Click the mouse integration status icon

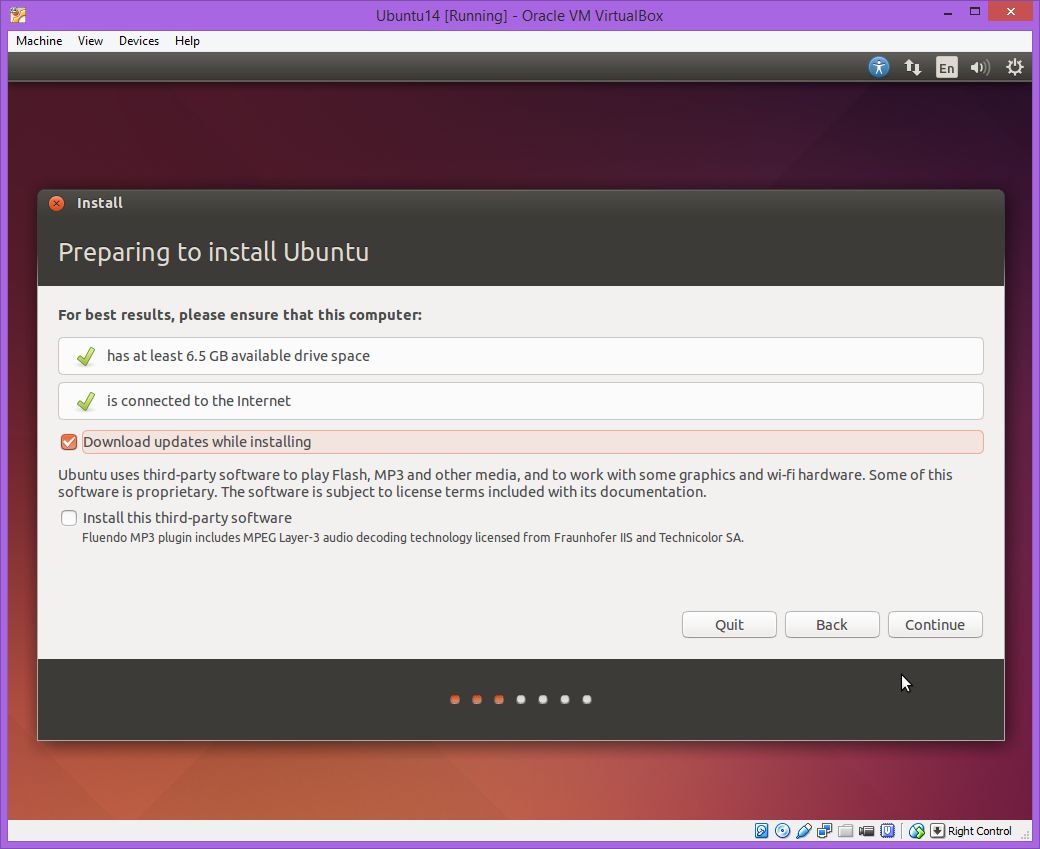point(917,830)
